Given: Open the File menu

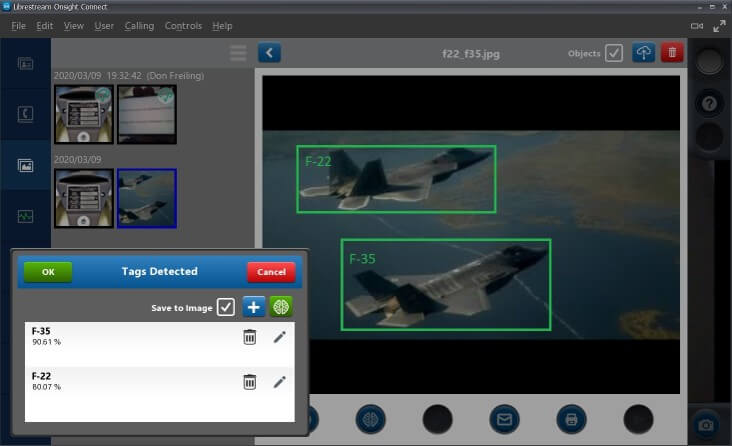Looking at the screenshot, I should click(19, 26).
